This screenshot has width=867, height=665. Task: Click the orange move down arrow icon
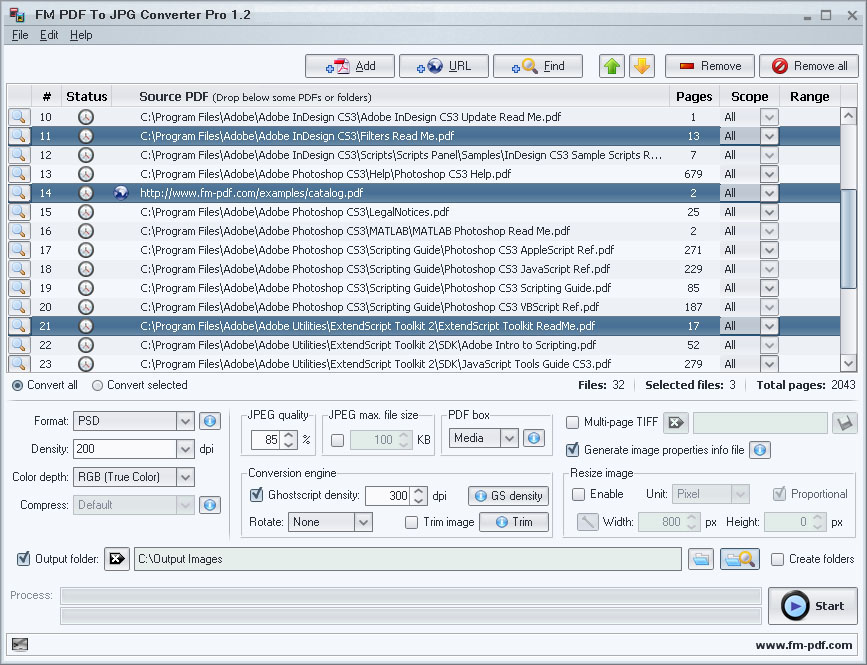tap(641, 66)
